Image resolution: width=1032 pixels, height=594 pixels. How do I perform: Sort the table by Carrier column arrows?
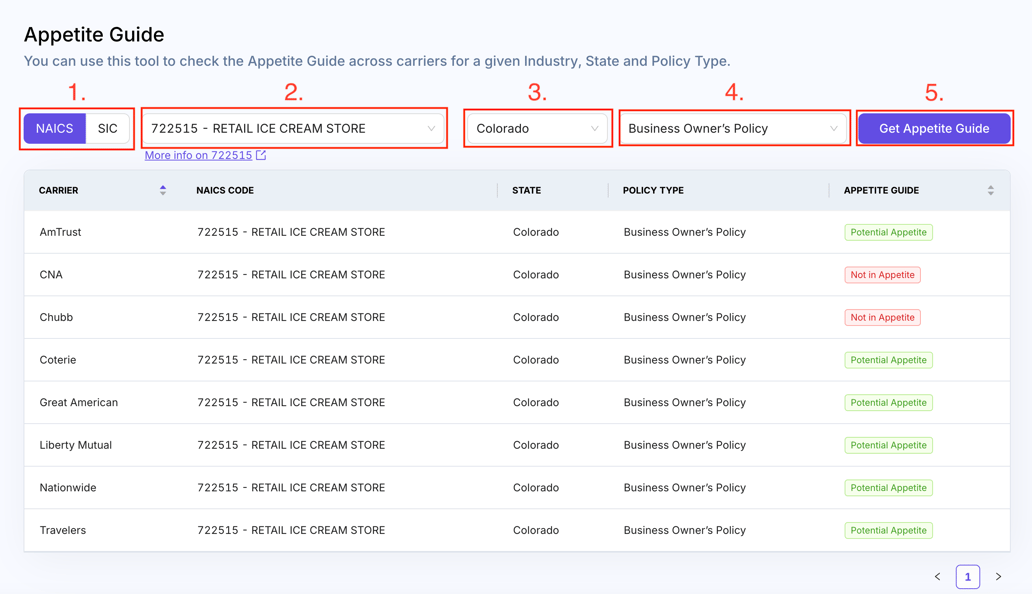click(163, 190)
